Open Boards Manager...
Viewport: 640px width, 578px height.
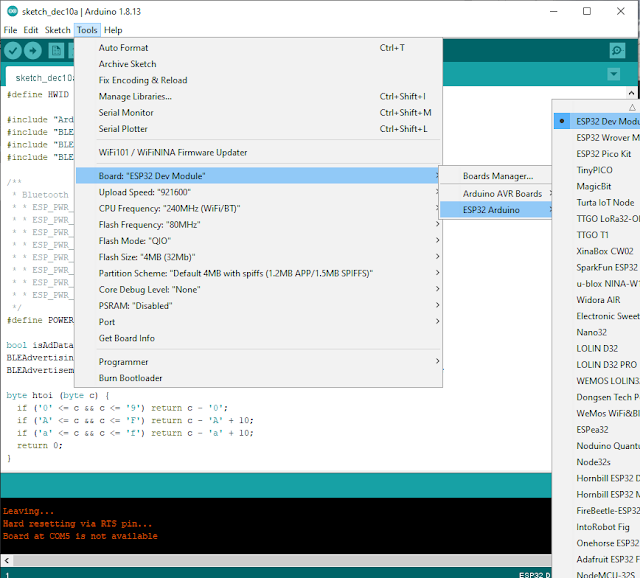496,176
